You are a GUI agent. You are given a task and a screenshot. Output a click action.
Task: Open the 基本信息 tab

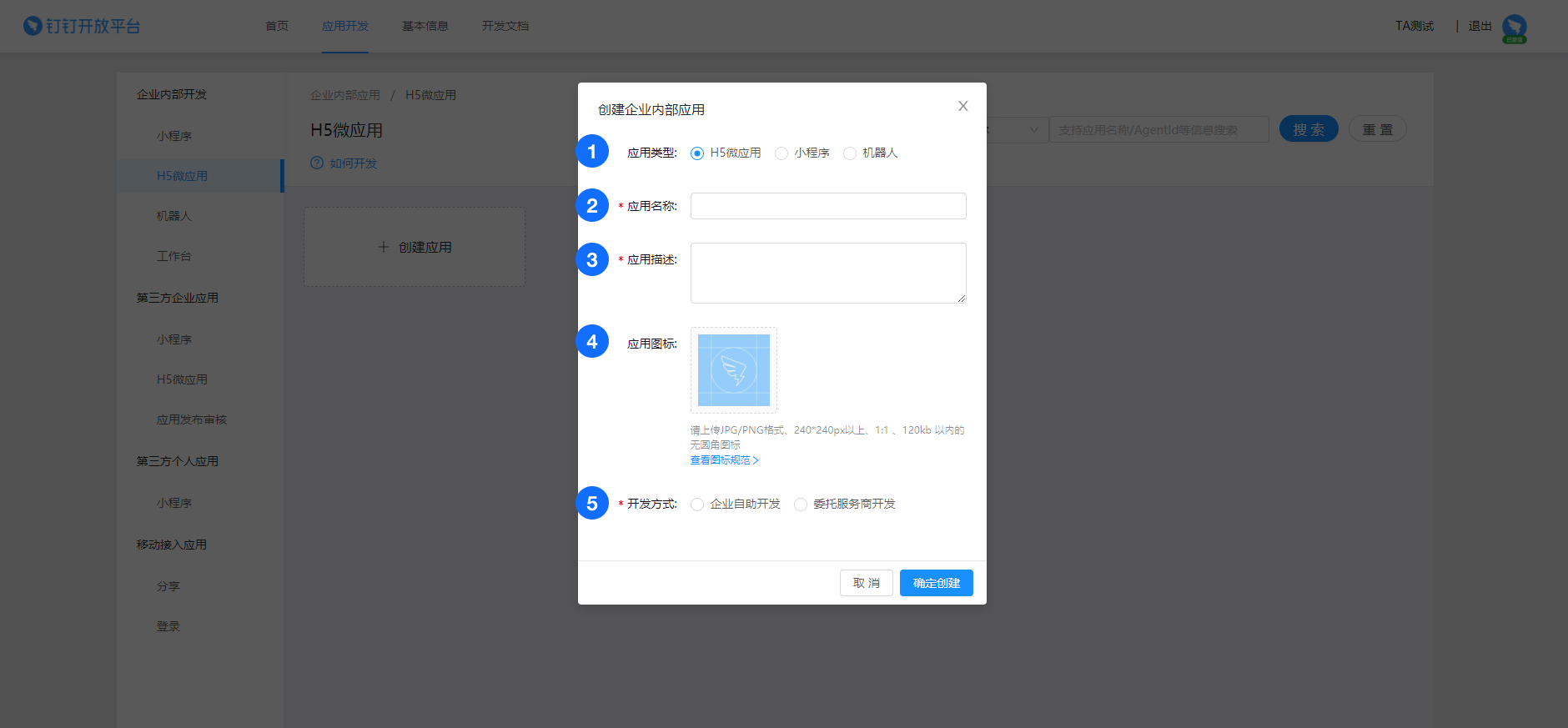tap(425, 26)
